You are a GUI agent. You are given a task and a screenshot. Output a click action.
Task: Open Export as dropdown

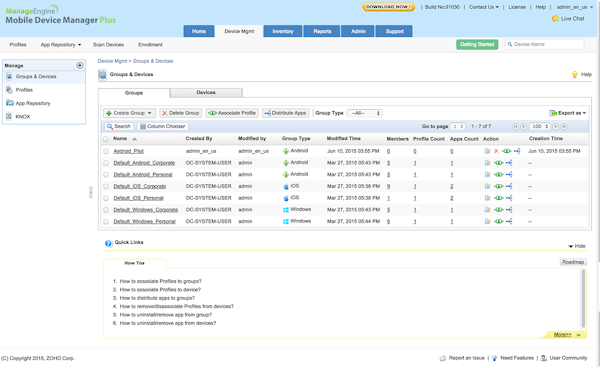click(x=567, y=113)
